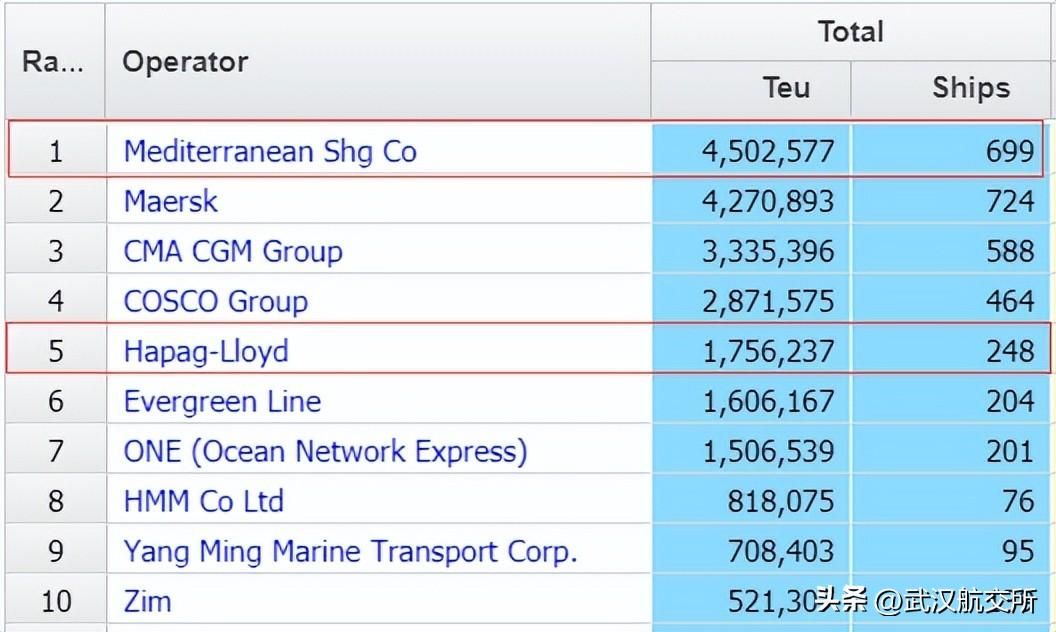Sort by the Teu column header

786,88
